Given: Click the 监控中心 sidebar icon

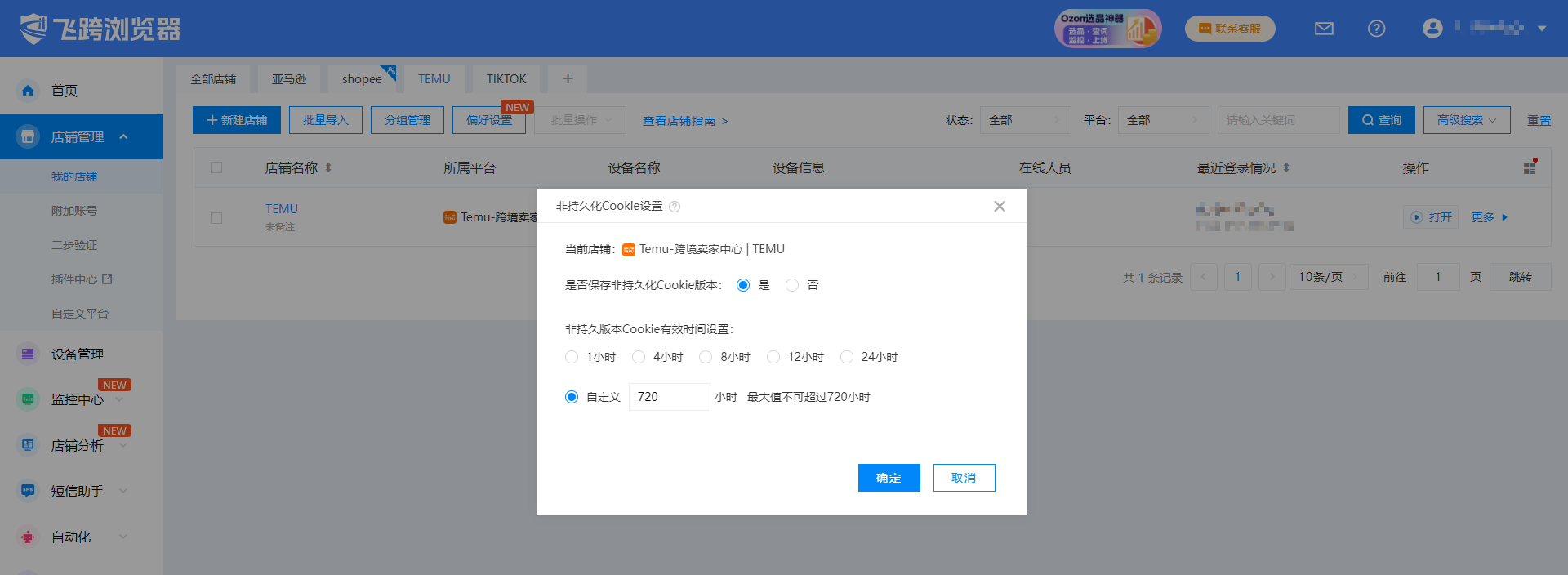Looking at the screenshot, I should [x=28, y=399].
